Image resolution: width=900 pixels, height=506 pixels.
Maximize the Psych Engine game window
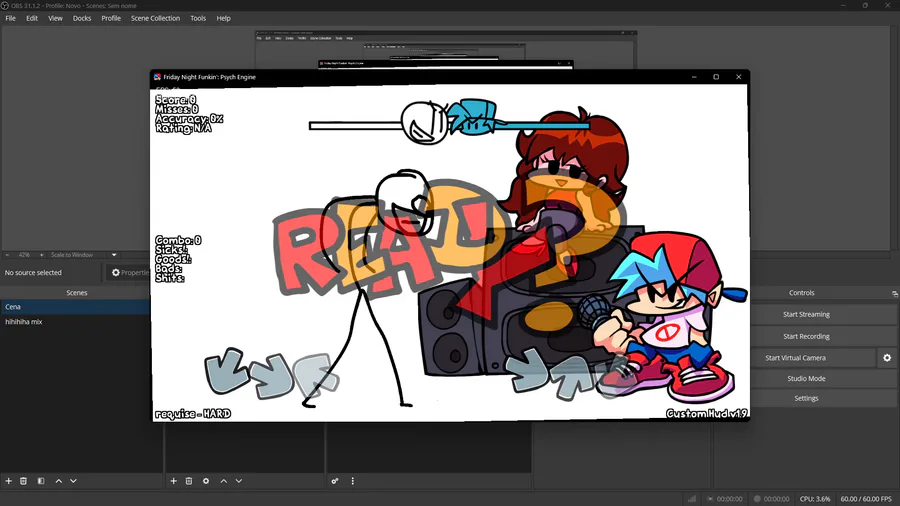[716, 77]
